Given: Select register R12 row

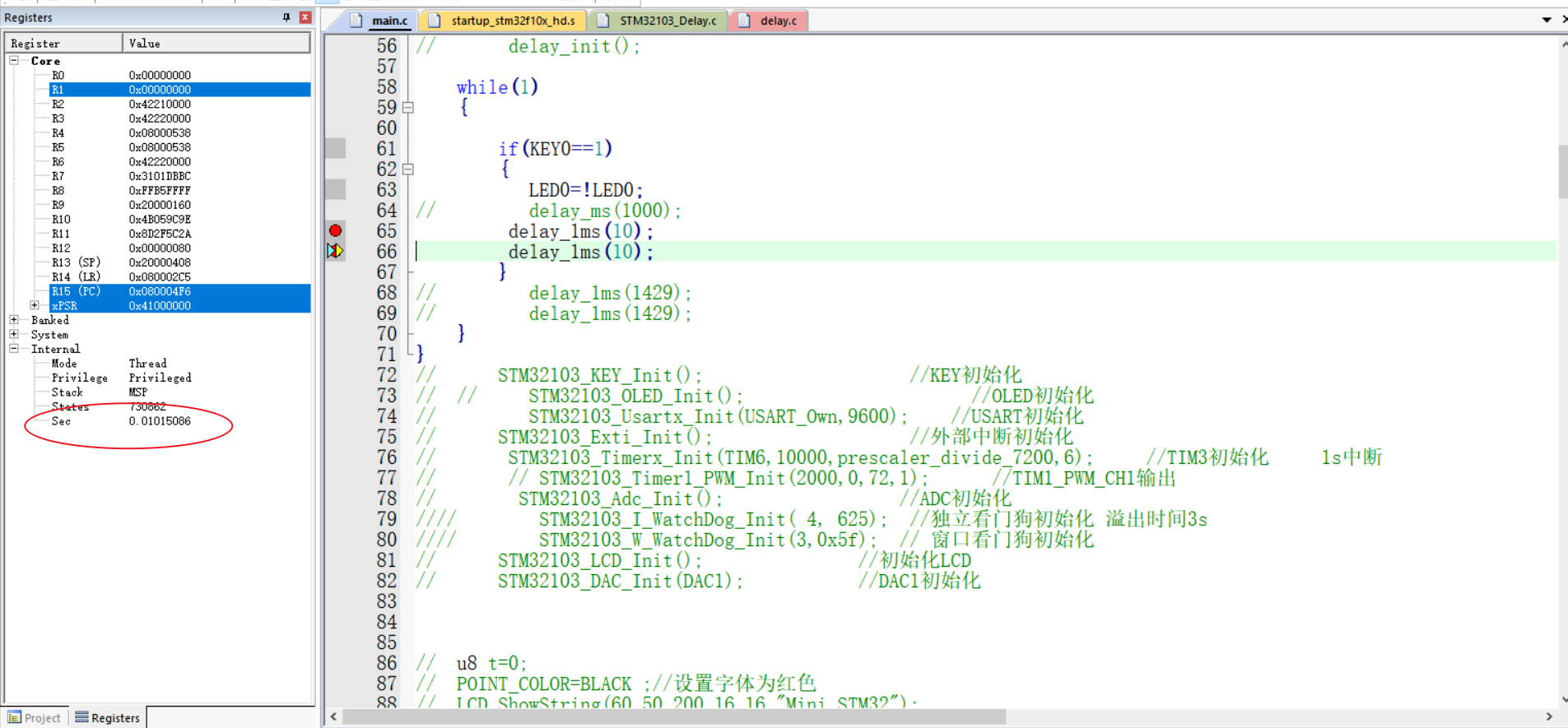Looking at the screenshot, I should point(179,248).
